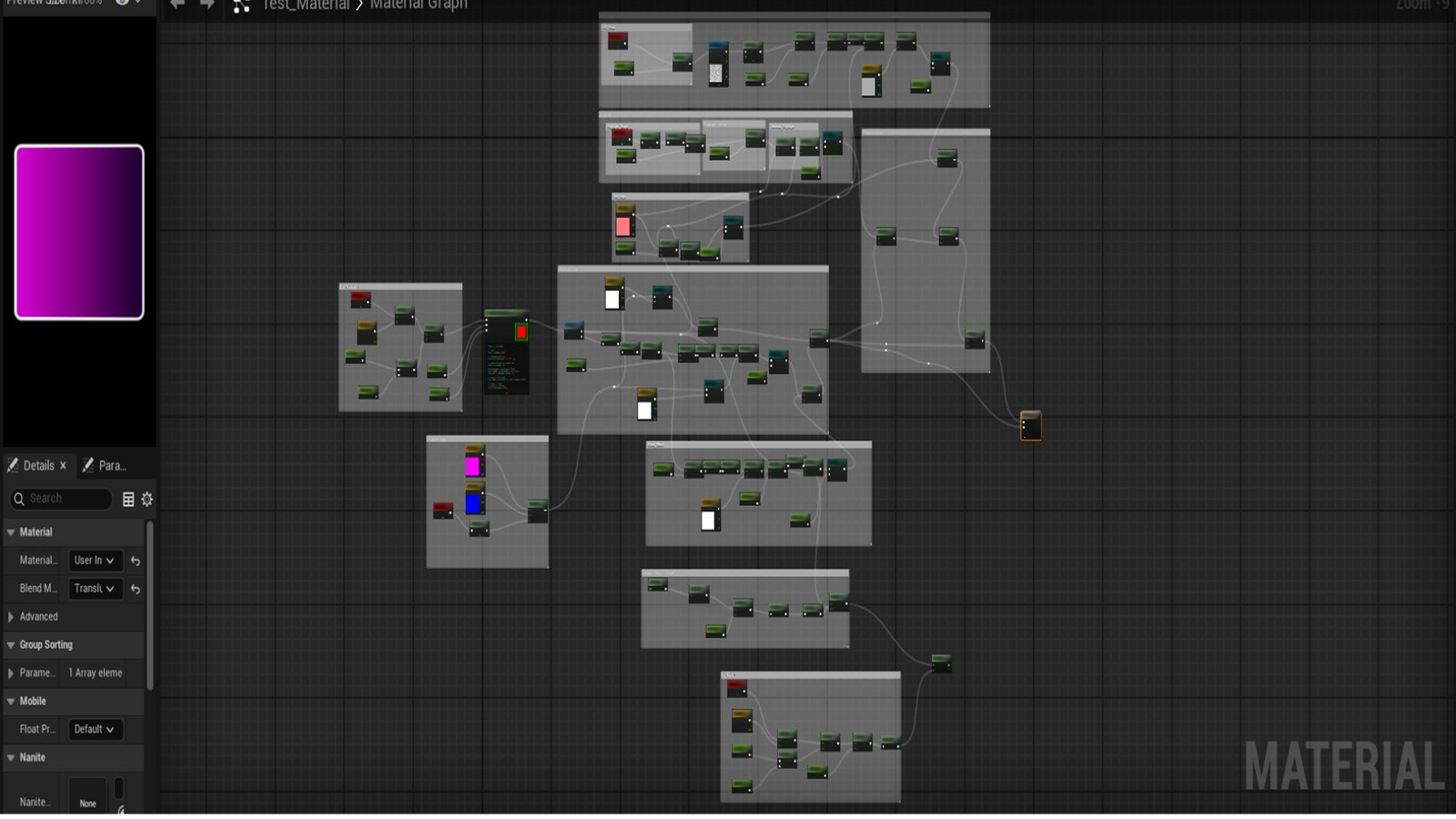
Task: Click the forward navigation arrow in the toolbar
Action: (206, 5)
